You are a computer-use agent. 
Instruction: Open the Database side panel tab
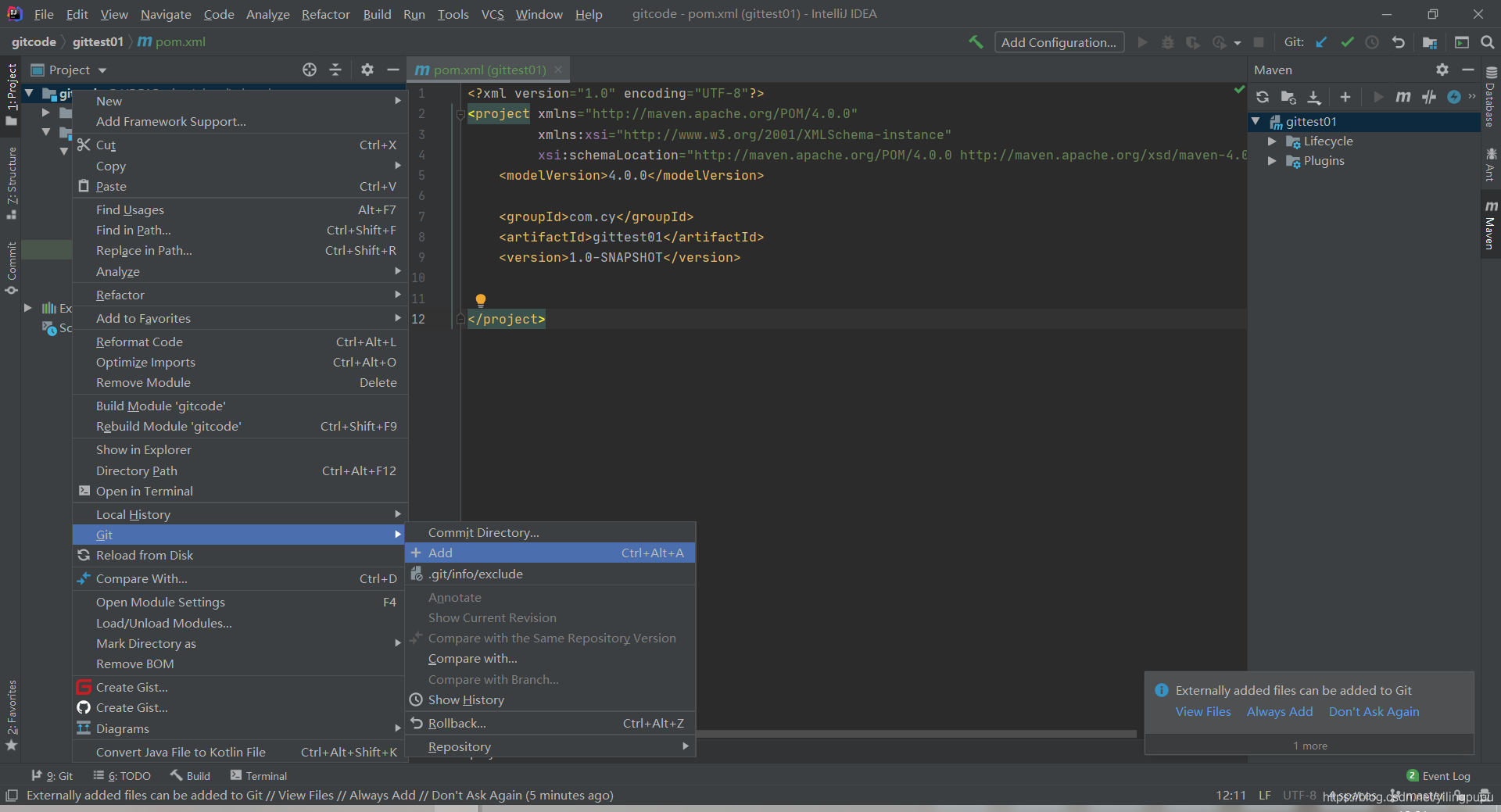pos(1491,97)
